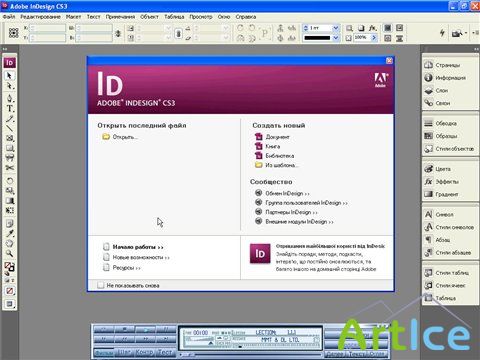Open the Цвета panel
Viewport: 480px width, 360px height.
pyautogui.click(x=443, y=169)
